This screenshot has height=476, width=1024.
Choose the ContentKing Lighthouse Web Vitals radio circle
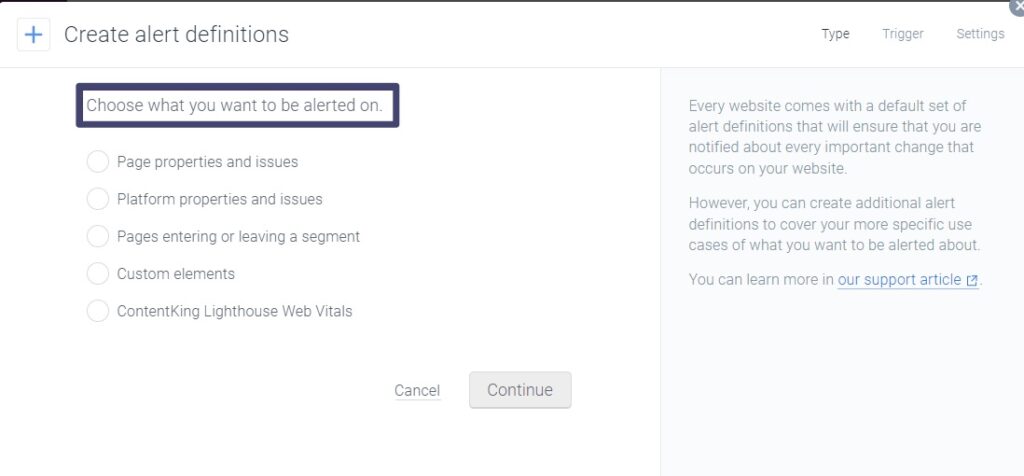coord(97,311)
